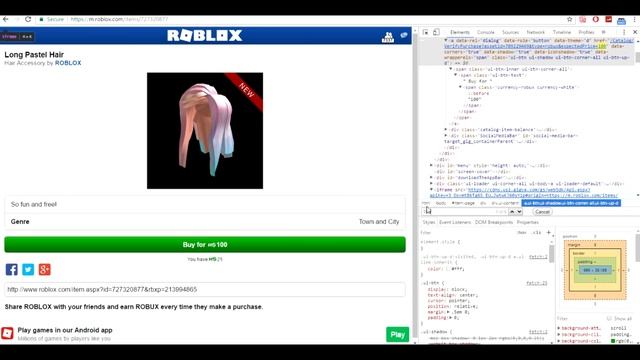640x360 pixels.
Task: Open the Roblox messages chat icon
Action: (x=404, y=36)
